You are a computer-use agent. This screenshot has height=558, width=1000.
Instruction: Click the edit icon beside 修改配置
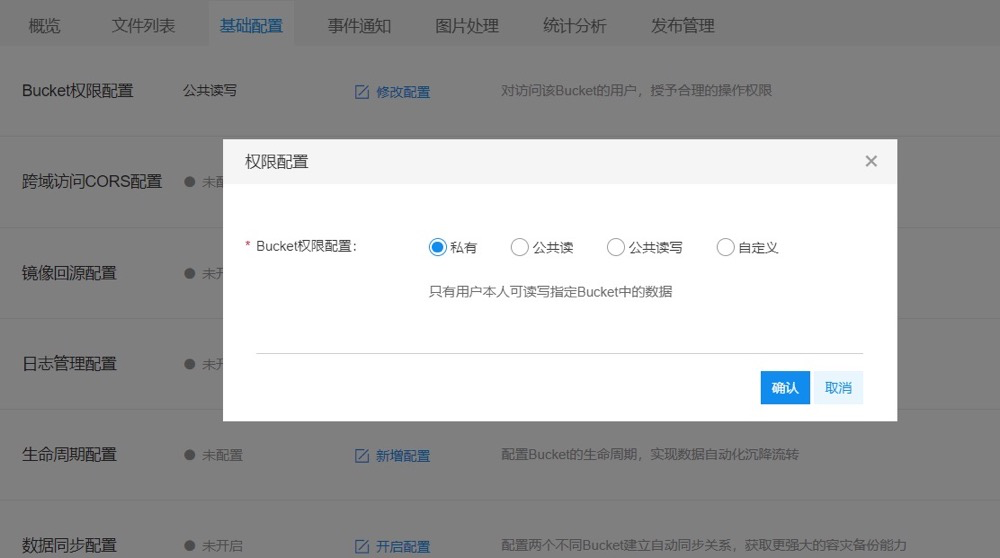[x=362, y=92]
